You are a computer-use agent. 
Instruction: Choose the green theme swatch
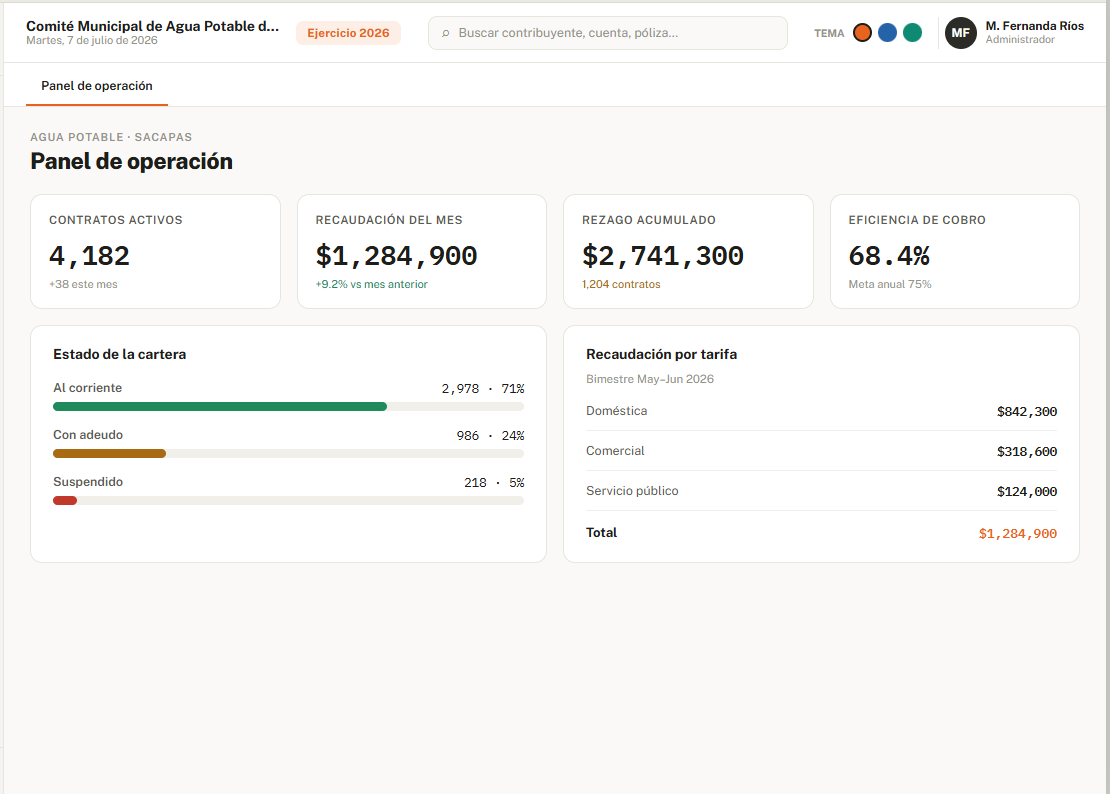[x=912, y=33]
